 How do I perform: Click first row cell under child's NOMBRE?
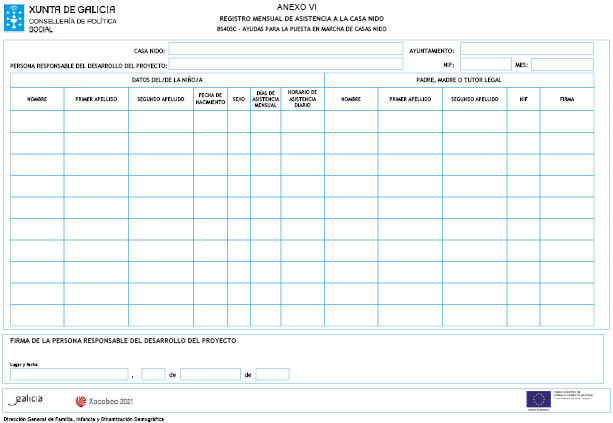click(x=37, y=120)
